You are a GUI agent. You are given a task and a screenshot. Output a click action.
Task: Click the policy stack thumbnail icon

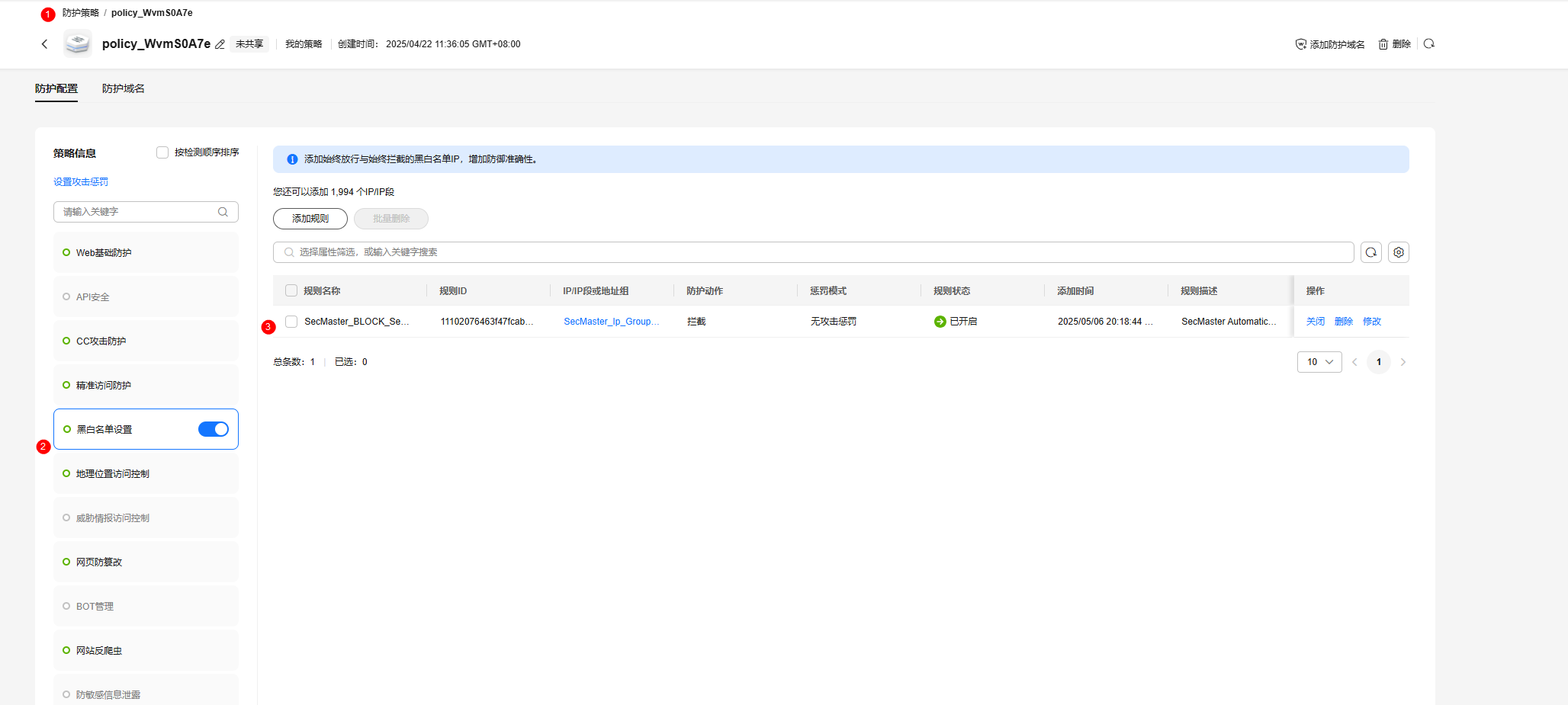(78, 44)
